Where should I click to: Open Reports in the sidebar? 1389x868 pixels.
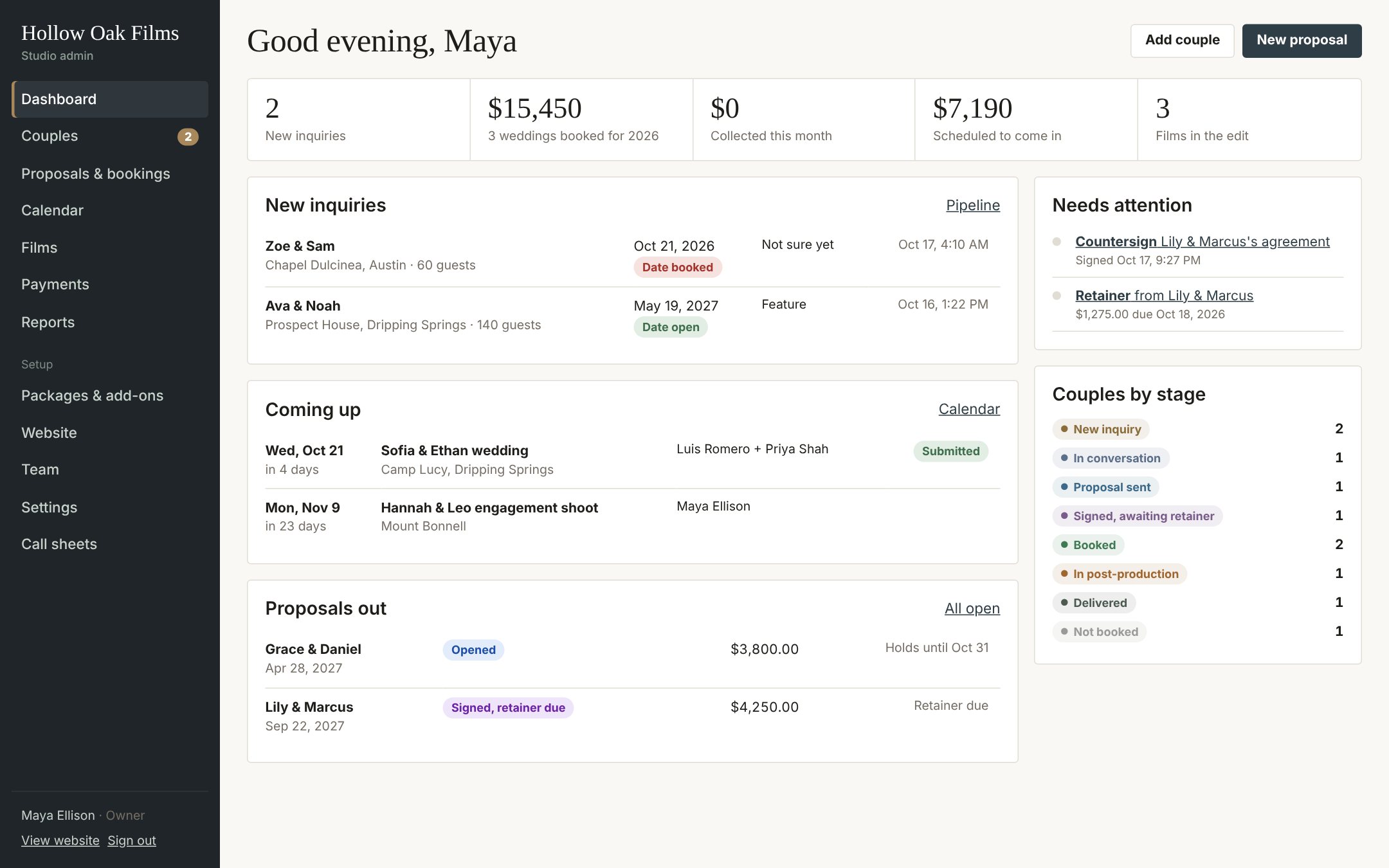coord(110,322)
